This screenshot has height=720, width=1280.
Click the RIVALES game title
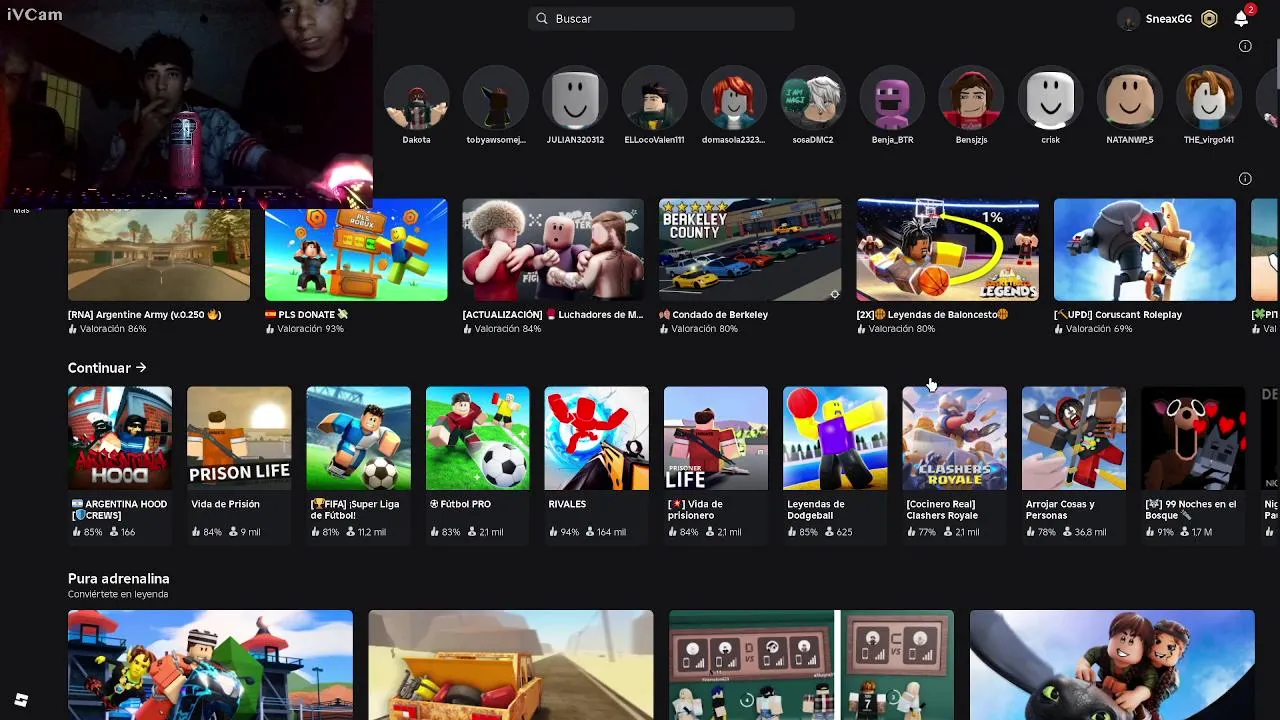[567, 504]
